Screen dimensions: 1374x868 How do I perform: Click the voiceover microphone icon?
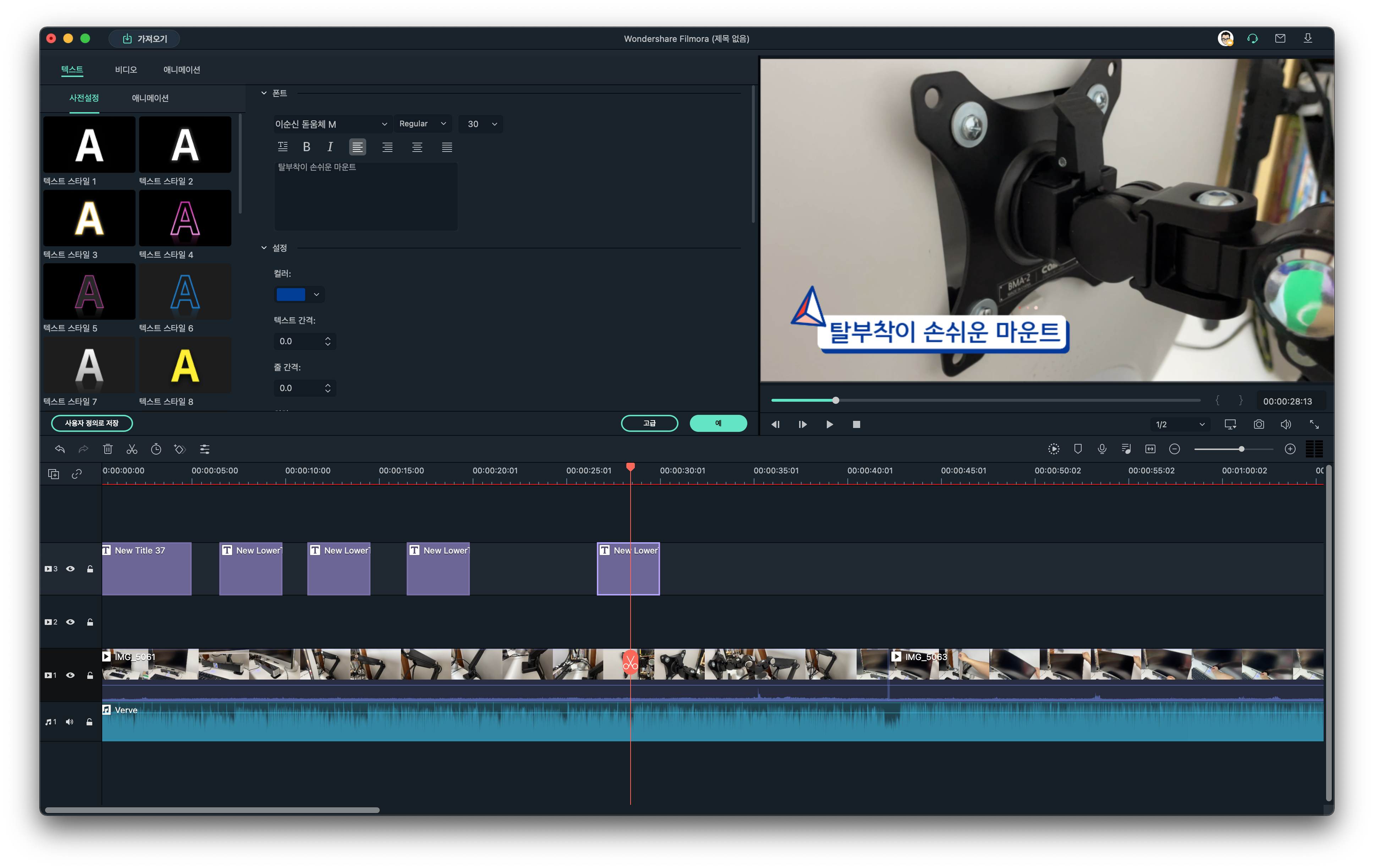[1102, 449]
